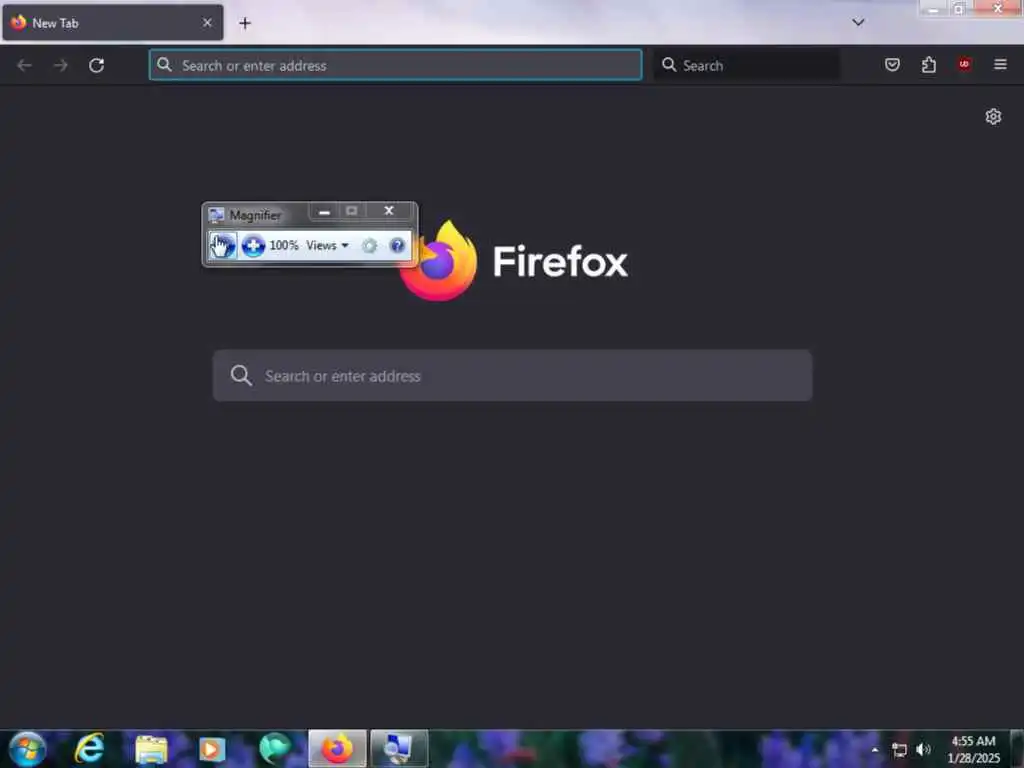
Task: Open the Windows Start menu orb
Action: 27,748
